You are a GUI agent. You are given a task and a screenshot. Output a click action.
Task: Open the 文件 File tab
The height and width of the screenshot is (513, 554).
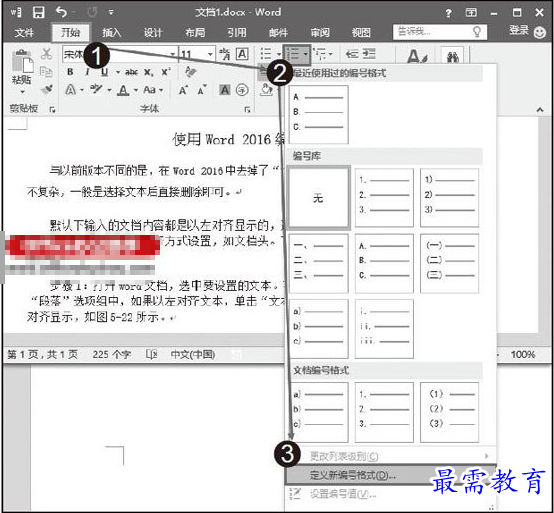click(x=24, y=33)
